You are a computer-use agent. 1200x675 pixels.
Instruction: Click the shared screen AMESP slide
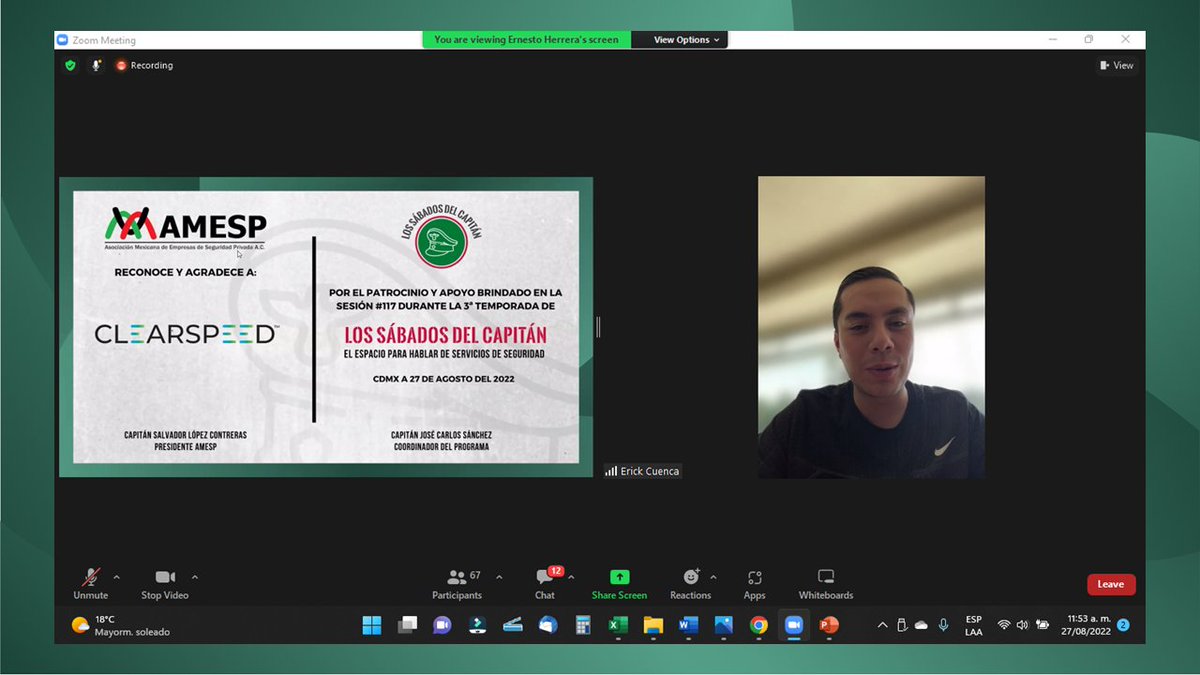click(326, 327)
